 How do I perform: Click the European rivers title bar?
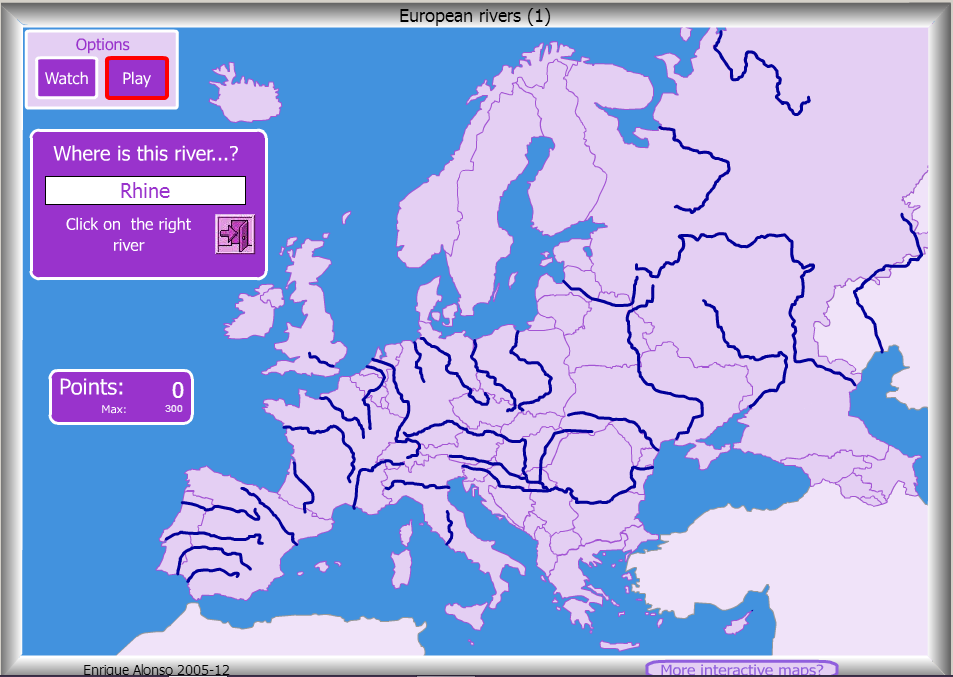[476, 15]
